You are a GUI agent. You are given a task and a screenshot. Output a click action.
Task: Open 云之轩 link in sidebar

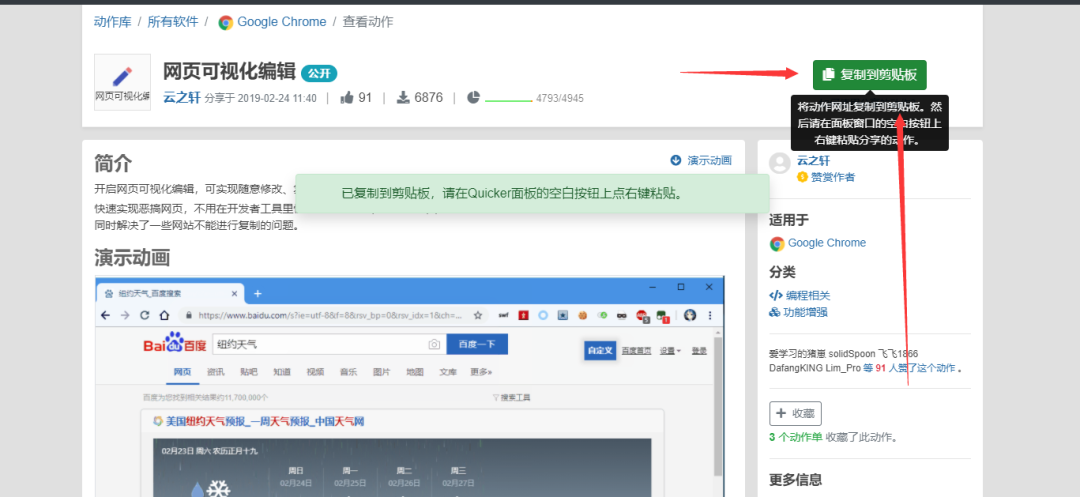click(813, 160)
